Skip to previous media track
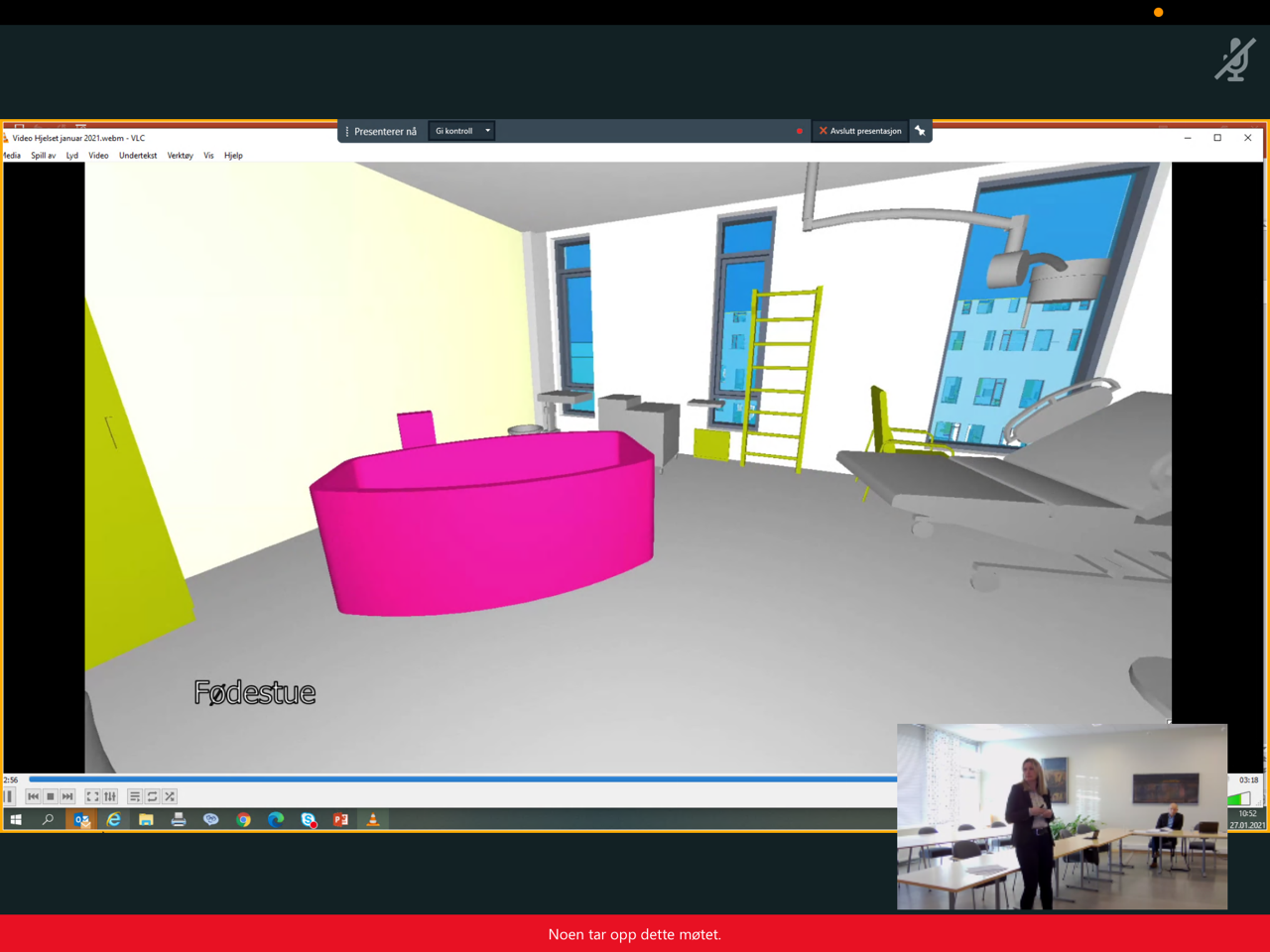Image resolution: width=1270 pixels, height=952 pixels. coord(33,796)
